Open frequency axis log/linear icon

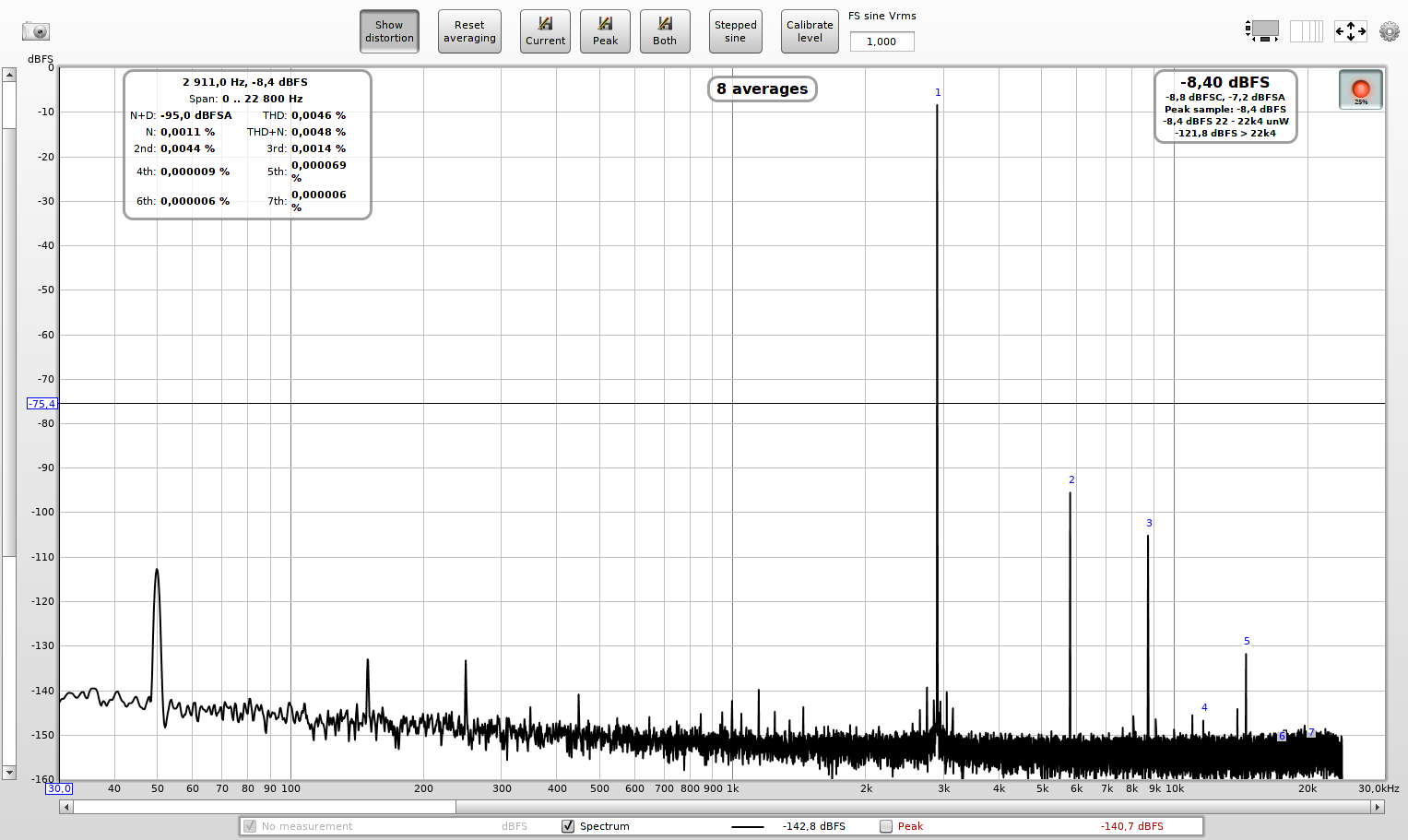pos(1306,31)
